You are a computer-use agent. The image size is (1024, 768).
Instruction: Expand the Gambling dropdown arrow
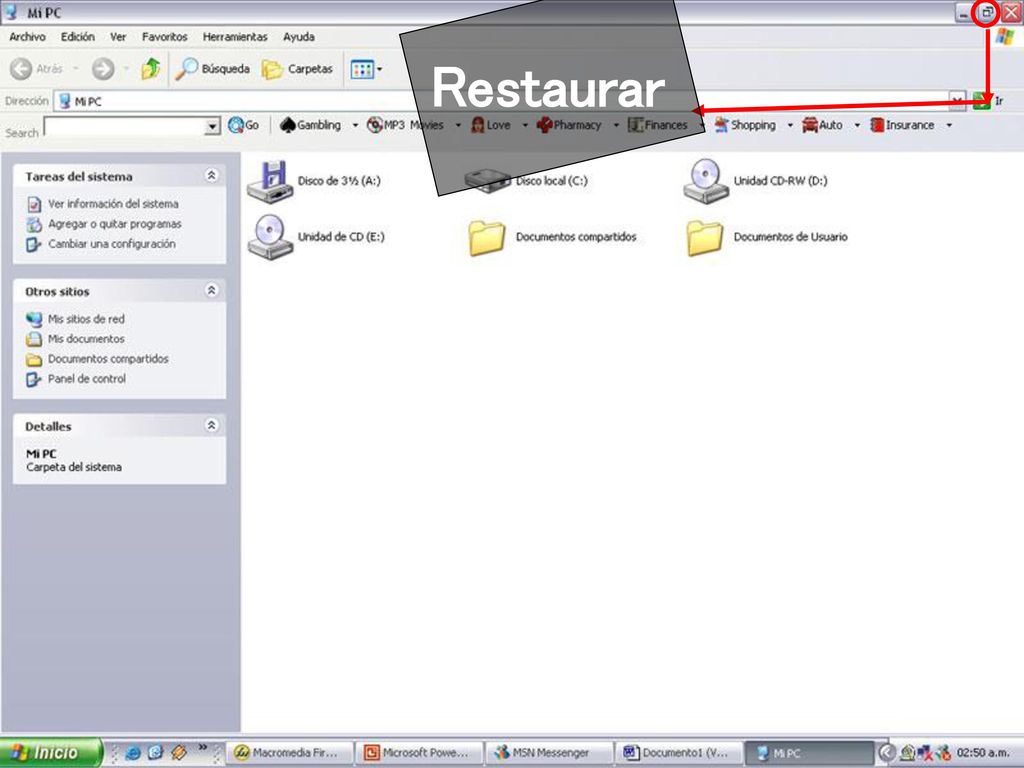pos(355,125)
